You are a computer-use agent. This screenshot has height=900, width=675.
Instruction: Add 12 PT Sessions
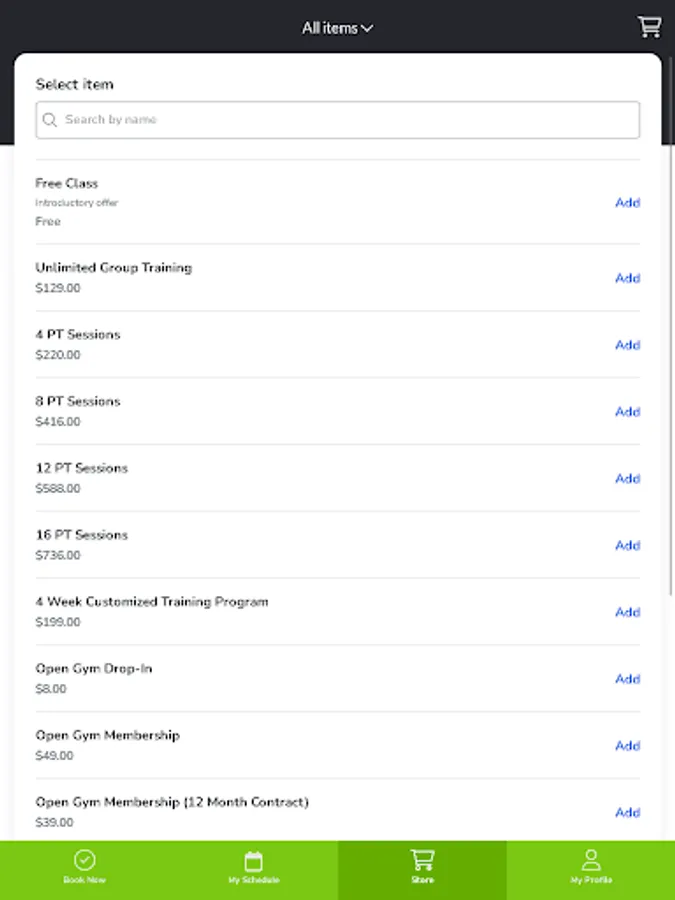(627, 479)
